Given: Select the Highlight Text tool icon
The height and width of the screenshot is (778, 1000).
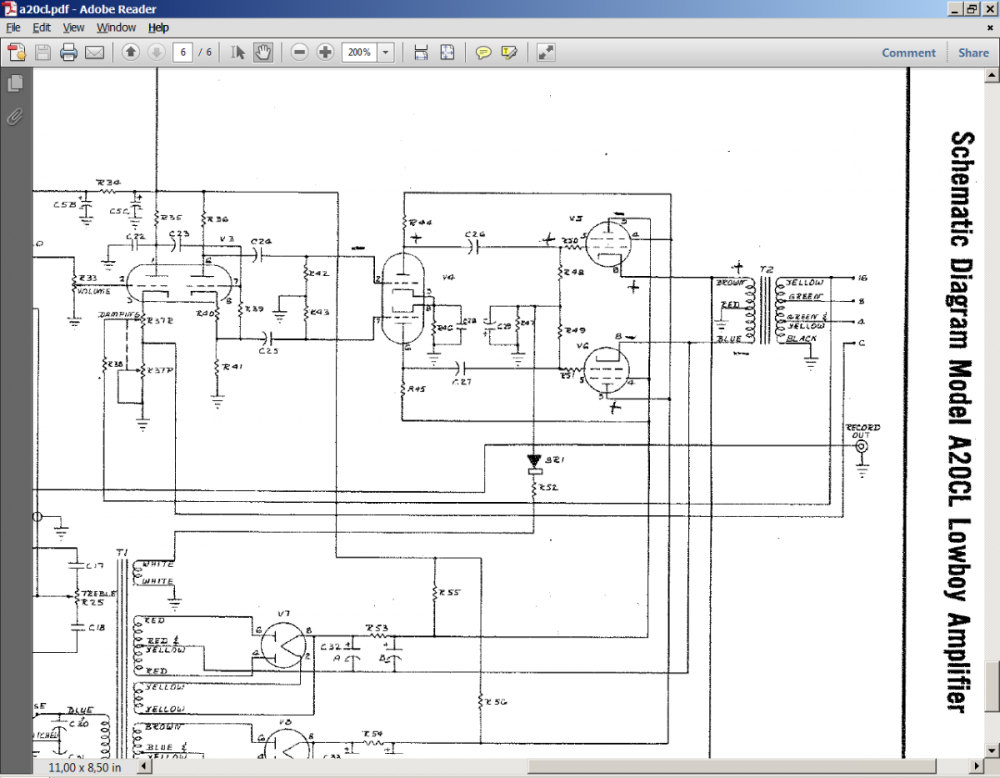Looking at the screenshot, I should coord(511,52).
